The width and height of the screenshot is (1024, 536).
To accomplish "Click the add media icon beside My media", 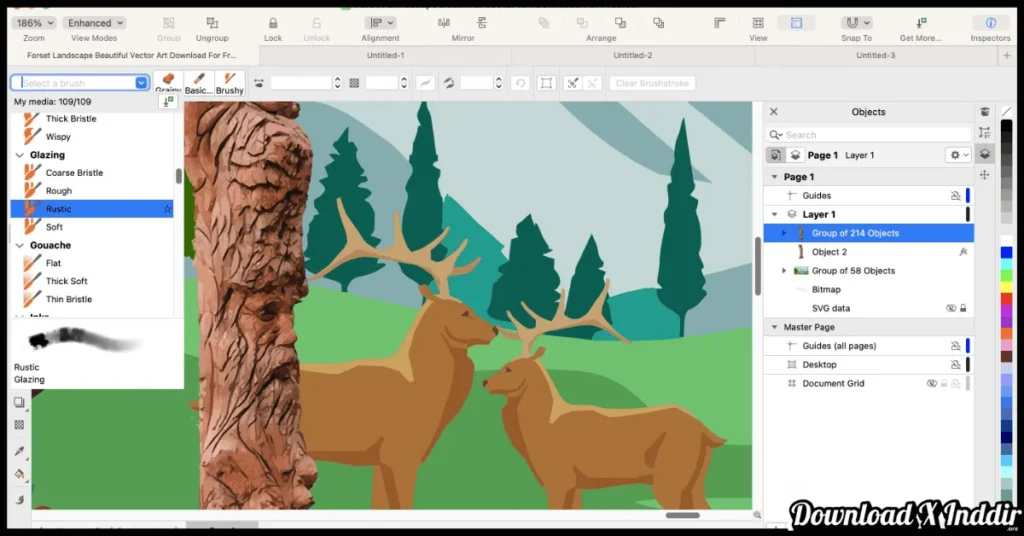I will (168, 101).
